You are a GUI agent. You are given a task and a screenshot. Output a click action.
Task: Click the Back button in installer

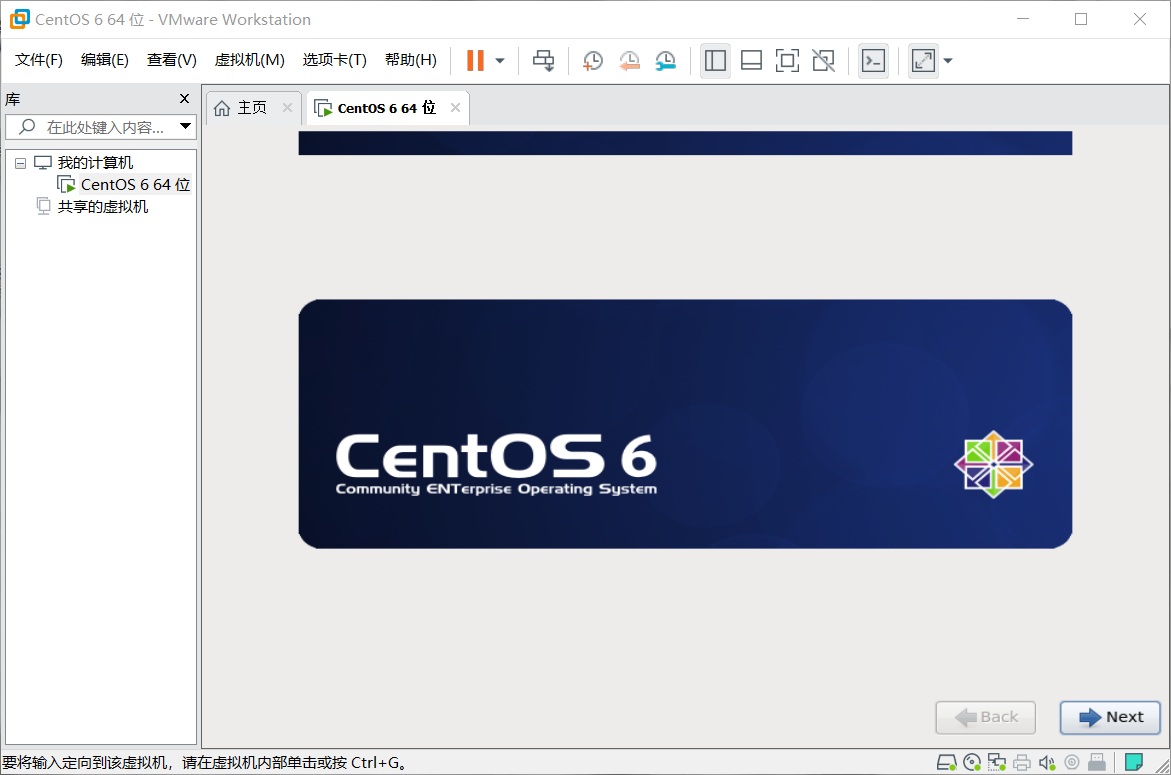point(986,718)
